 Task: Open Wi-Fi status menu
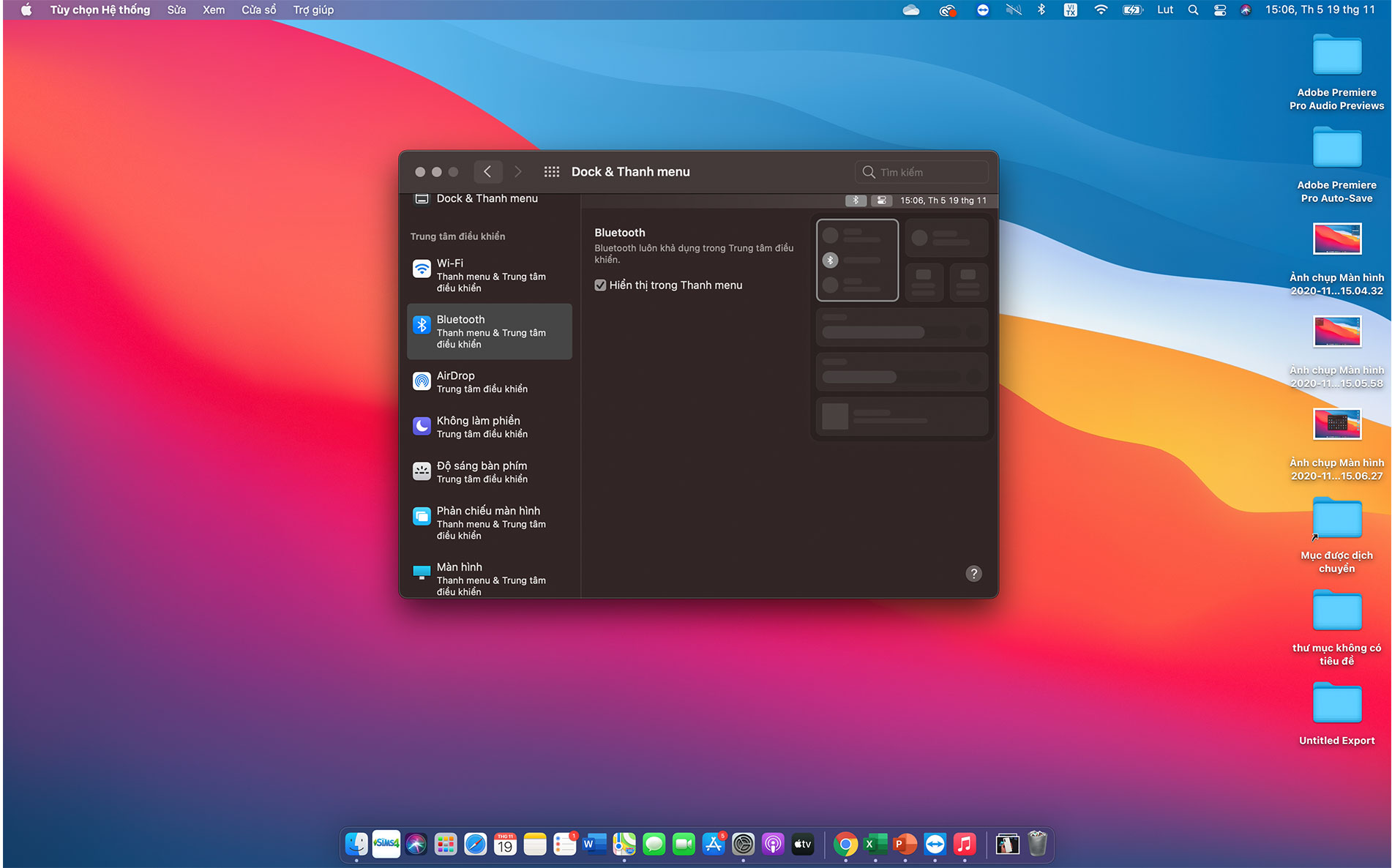click(x=1101, y=10)
